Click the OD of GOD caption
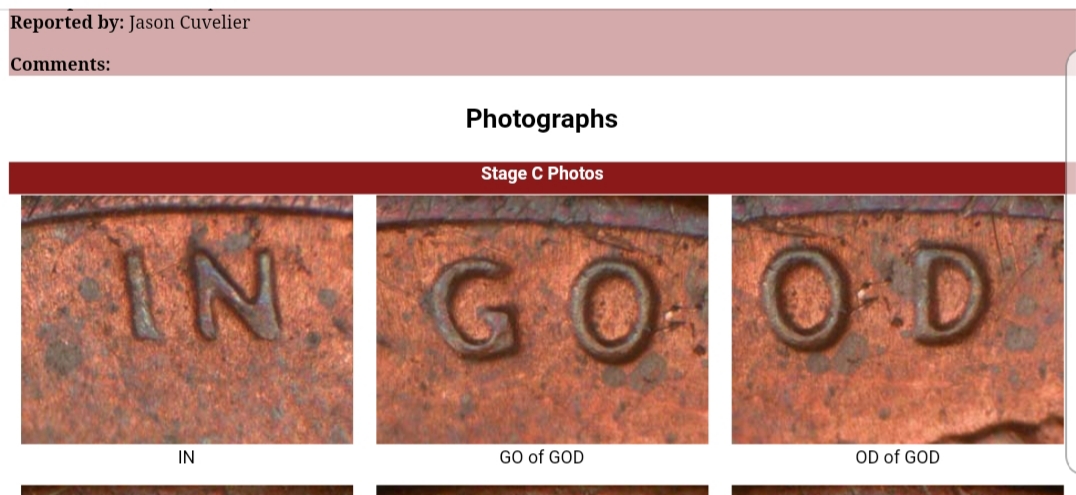The image size is (1076, 495). point(898,457)
